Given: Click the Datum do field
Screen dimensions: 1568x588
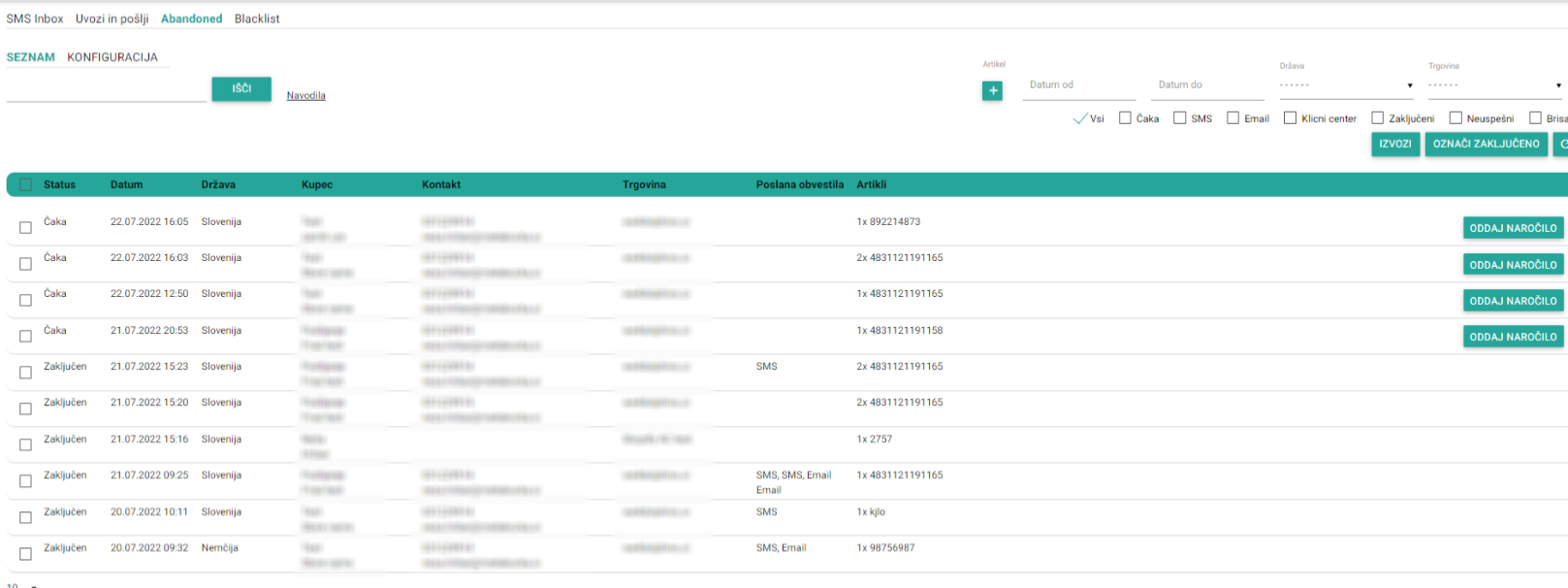Looking at the screenshot, I should pos(1207,85).
